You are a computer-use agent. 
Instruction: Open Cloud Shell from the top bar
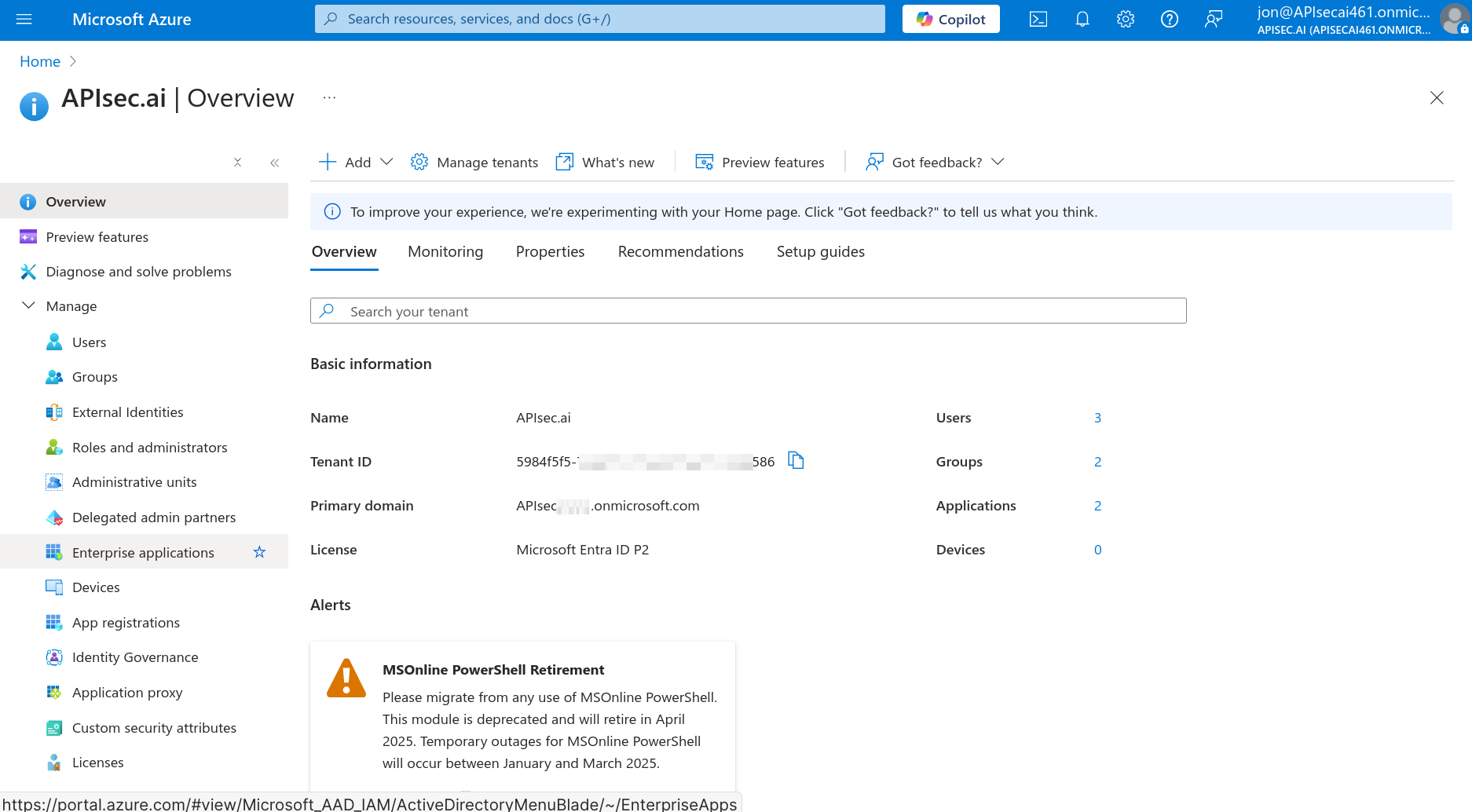coord(1038,20)
